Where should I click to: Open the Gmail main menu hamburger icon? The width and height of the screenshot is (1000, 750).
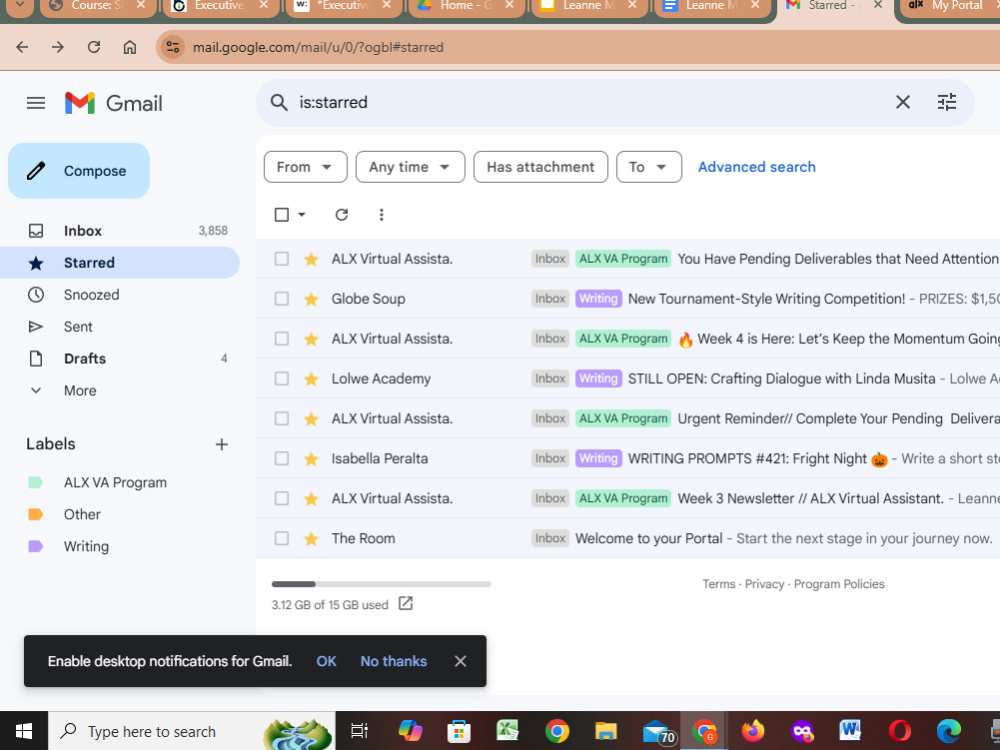click(36, 103)
